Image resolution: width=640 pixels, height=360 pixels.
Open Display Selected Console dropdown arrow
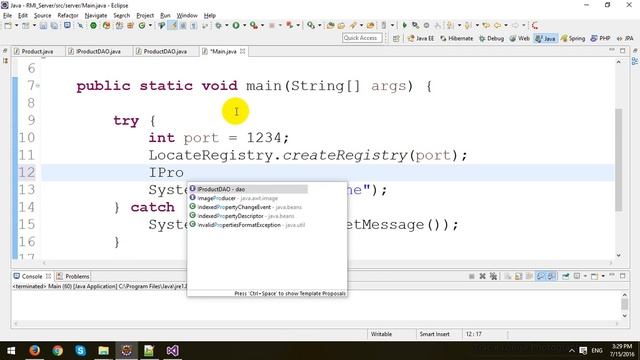pos(586,276)
